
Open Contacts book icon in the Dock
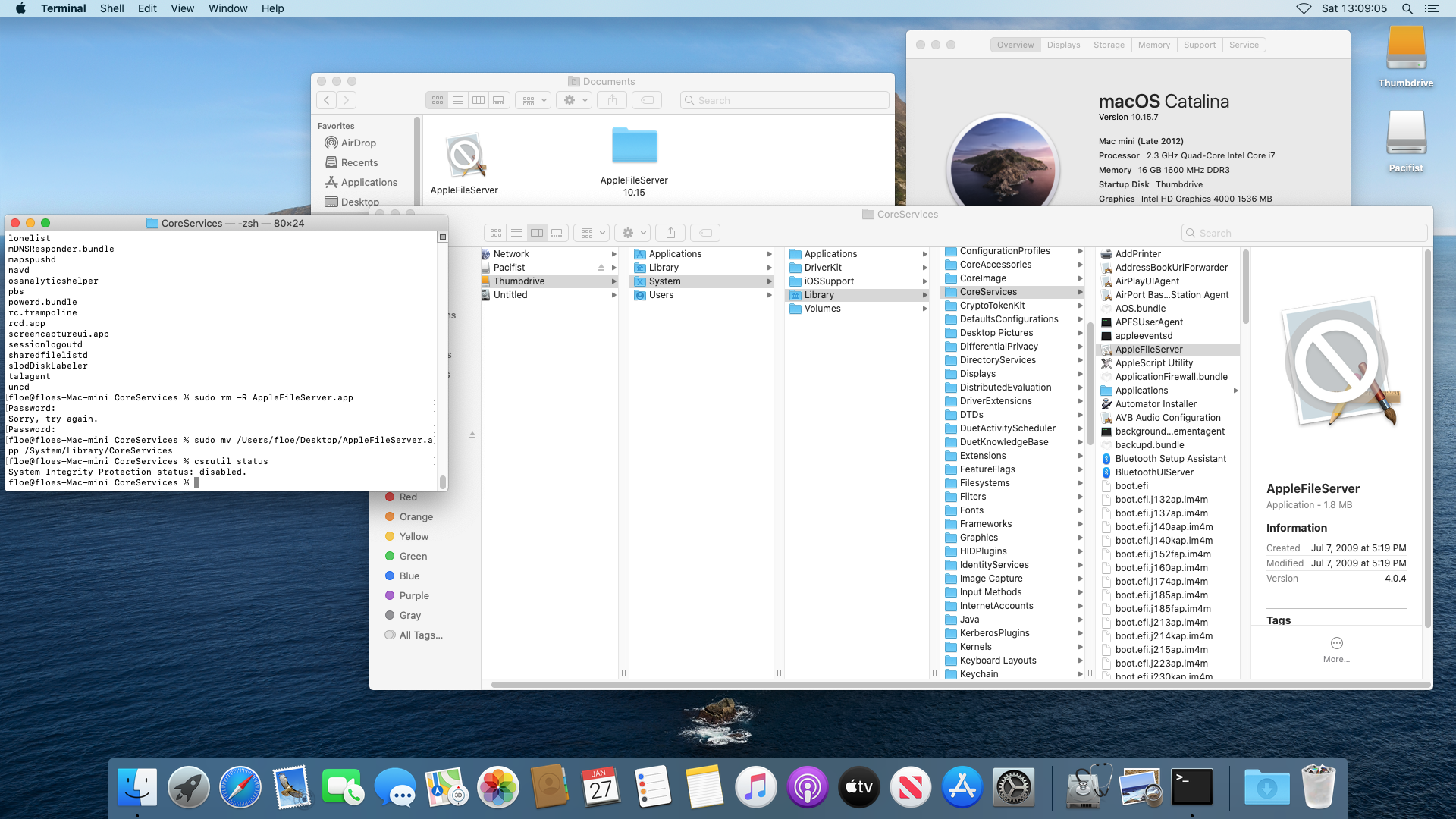click(550, 786)
